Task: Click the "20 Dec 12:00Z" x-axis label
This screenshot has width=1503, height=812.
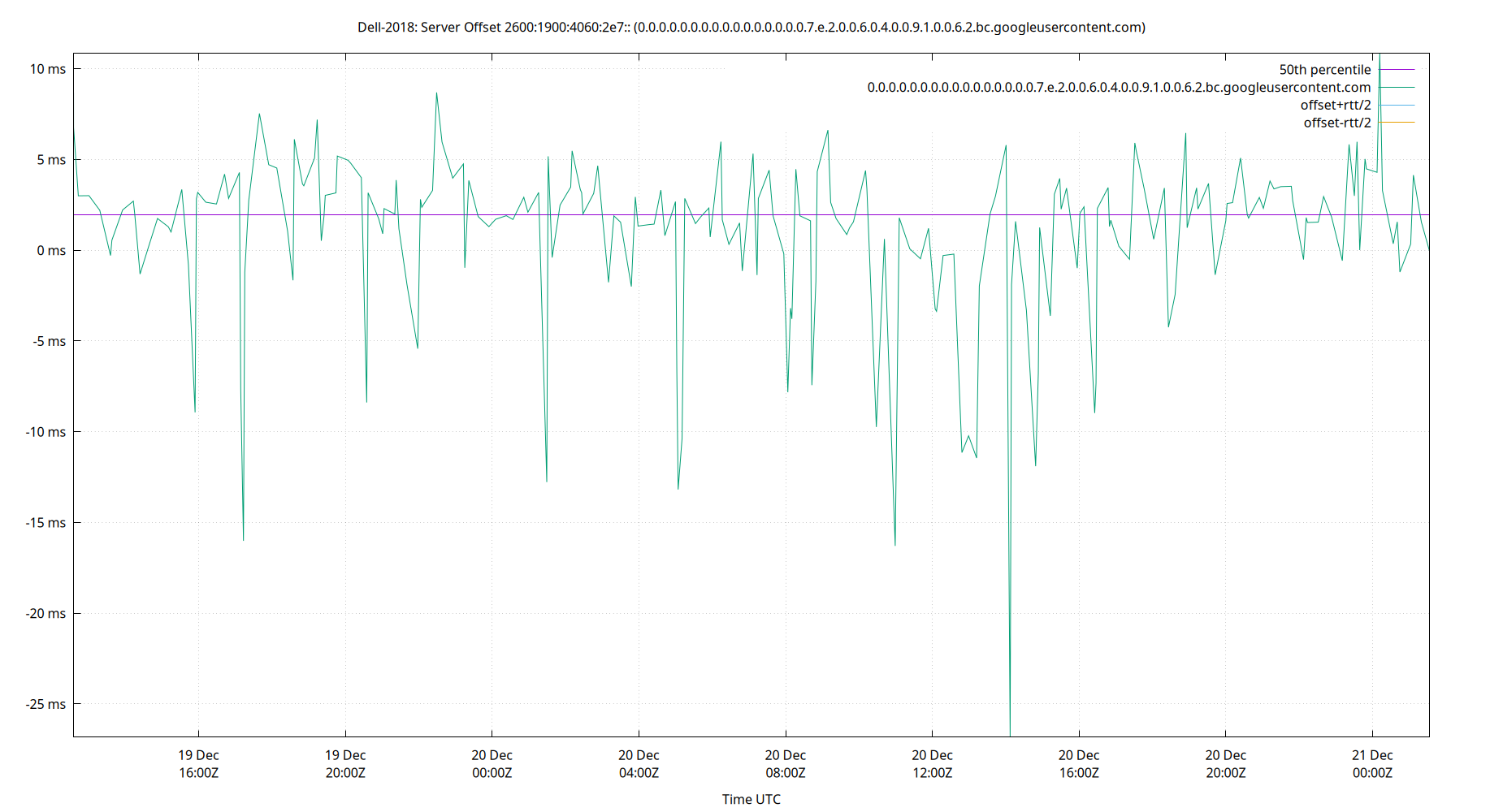Action: click(933, 763)
